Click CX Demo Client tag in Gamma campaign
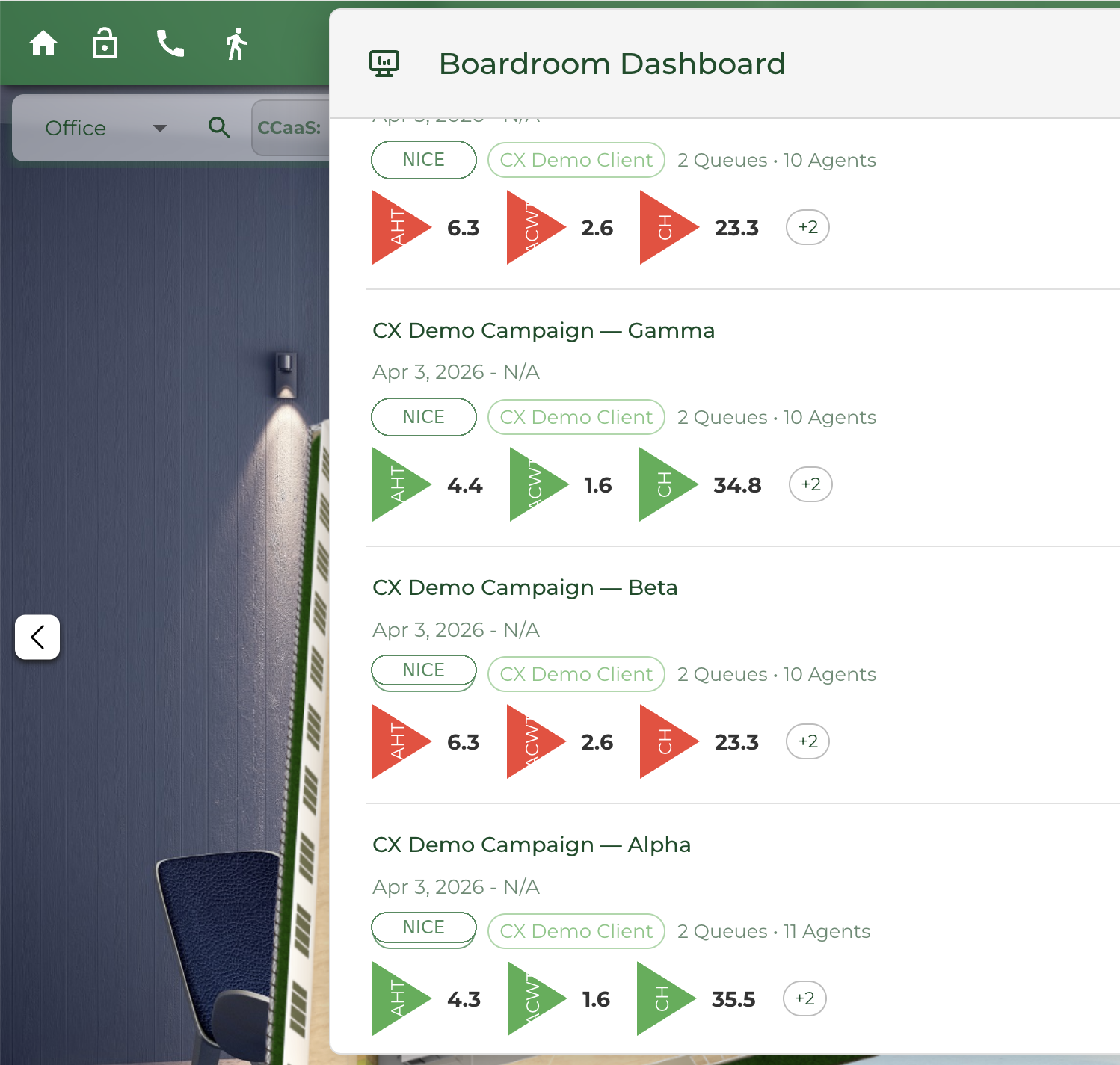The image size is (1120, 1065). (576, 417)
